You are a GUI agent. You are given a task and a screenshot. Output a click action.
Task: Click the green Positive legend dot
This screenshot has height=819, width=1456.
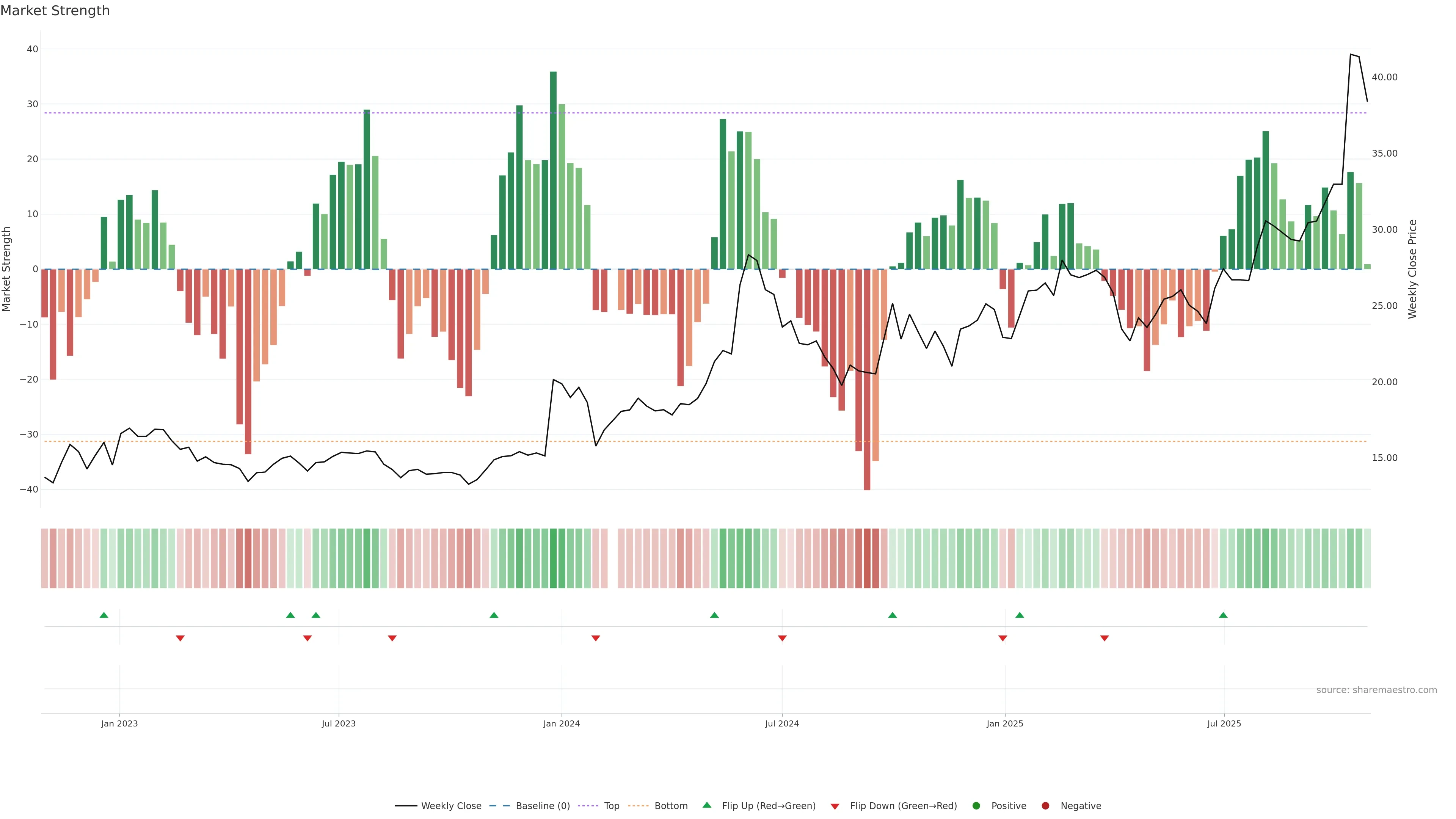tap(976, 806)
